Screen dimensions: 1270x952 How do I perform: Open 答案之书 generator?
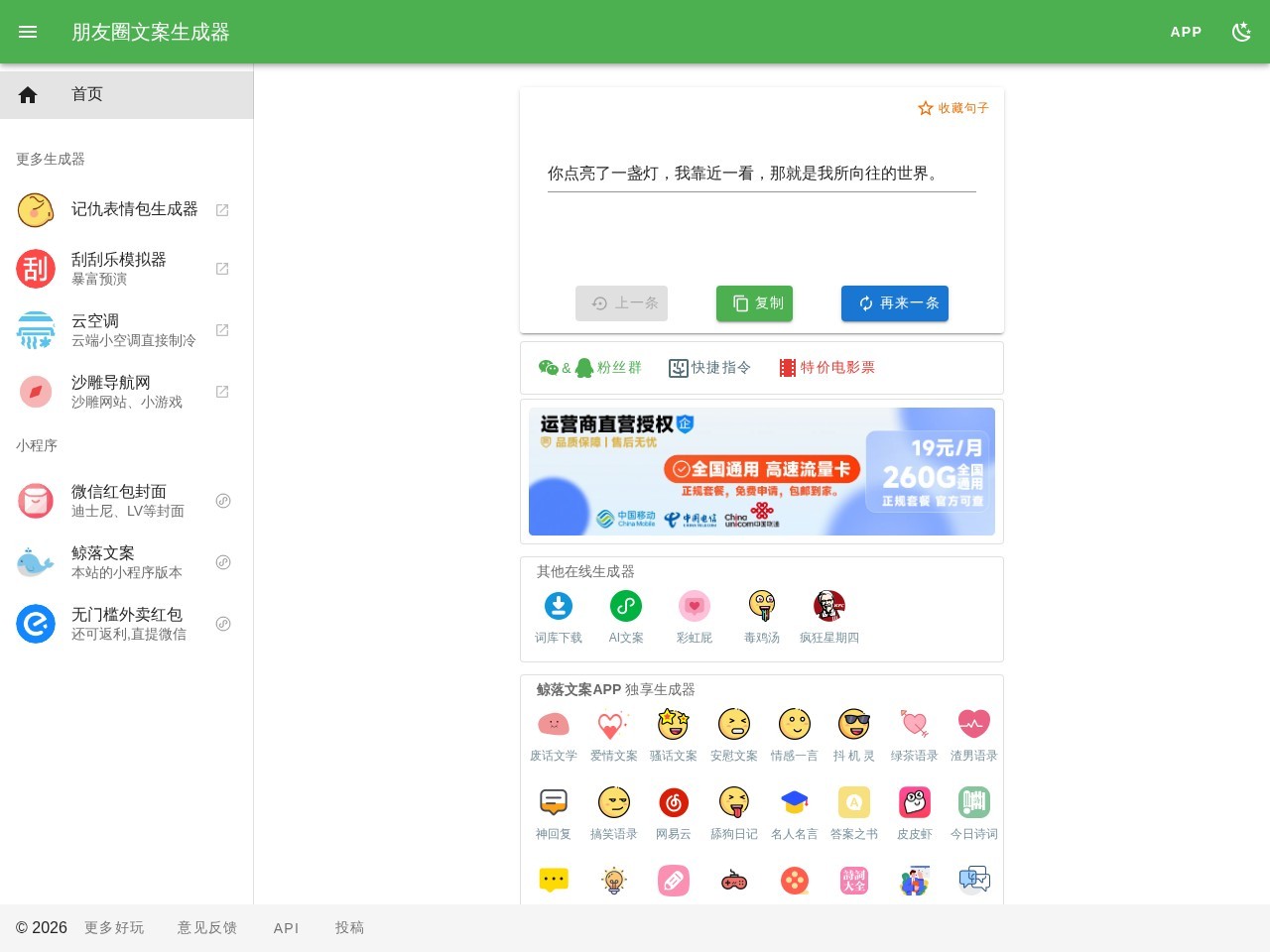click(854, 814)
